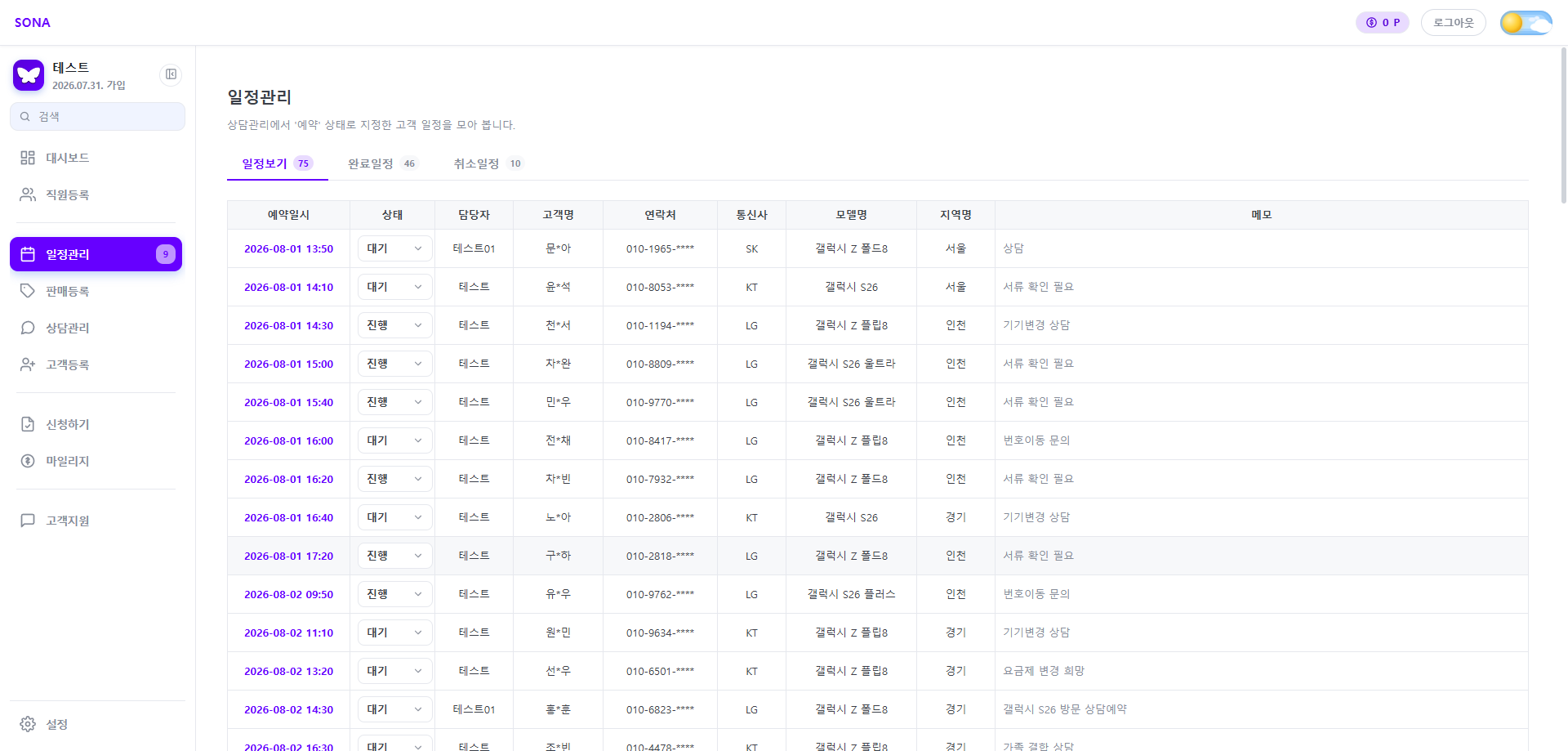Open reservation 2026-08-01 13:50 link

pos(289,248)
